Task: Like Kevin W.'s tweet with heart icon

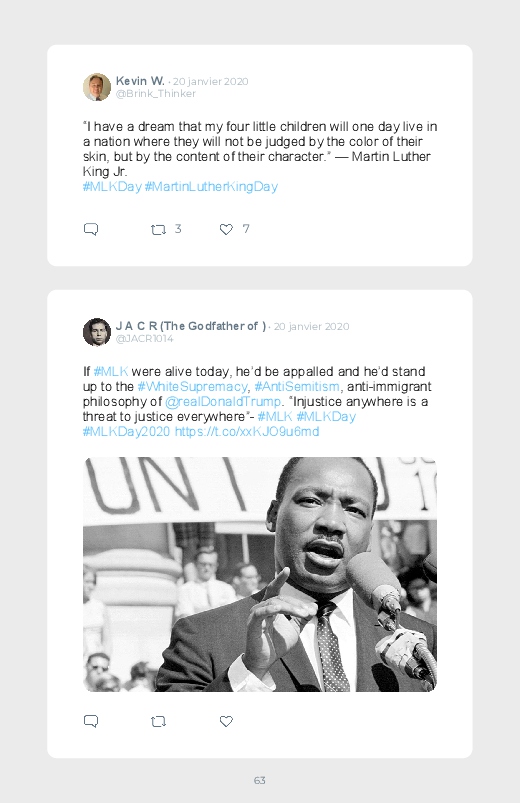Action: 226,229
